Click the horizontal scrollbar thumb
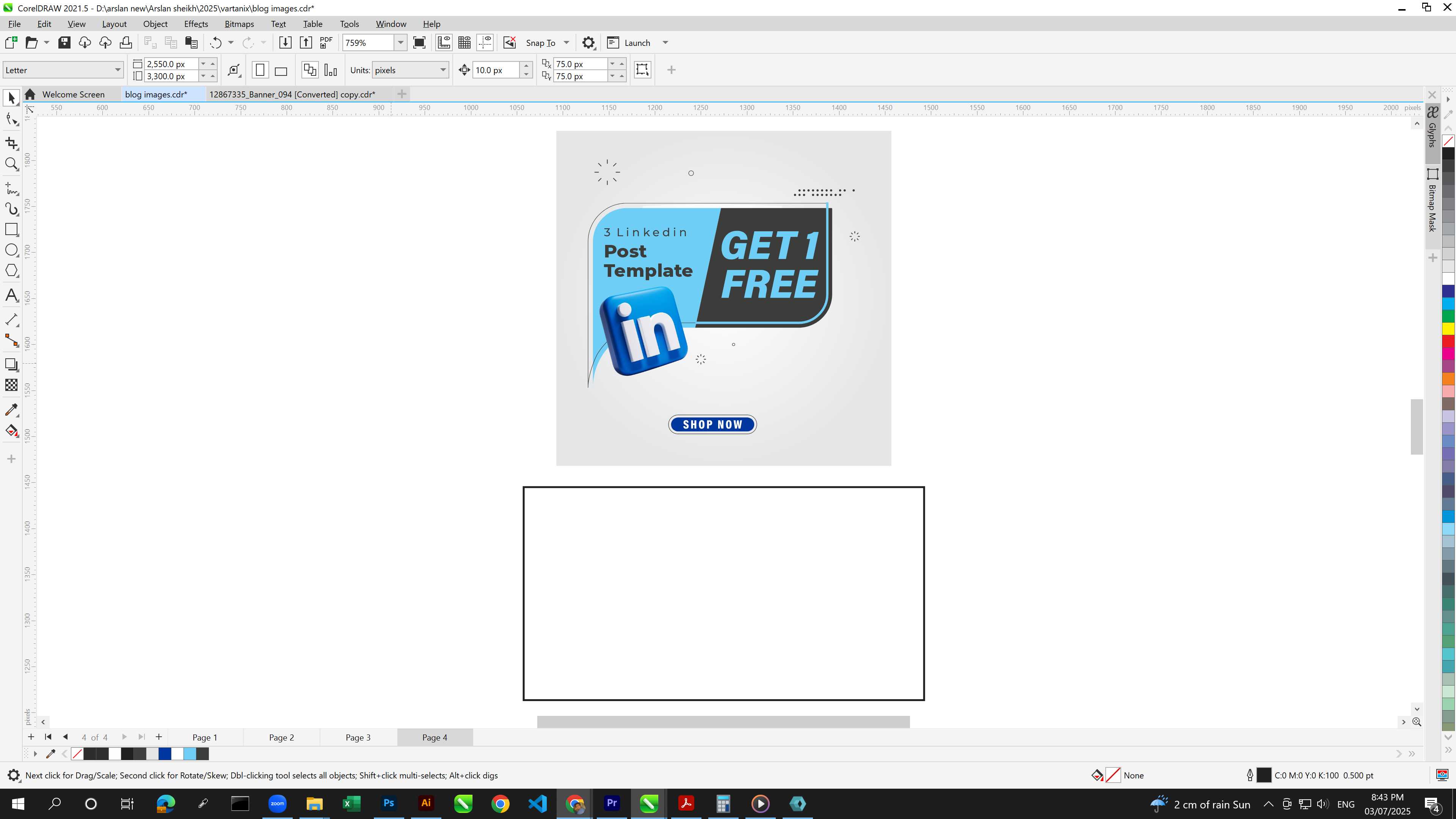Image resolution: width=1456 pixels, height=819 pixels. [x=723, y=722]
